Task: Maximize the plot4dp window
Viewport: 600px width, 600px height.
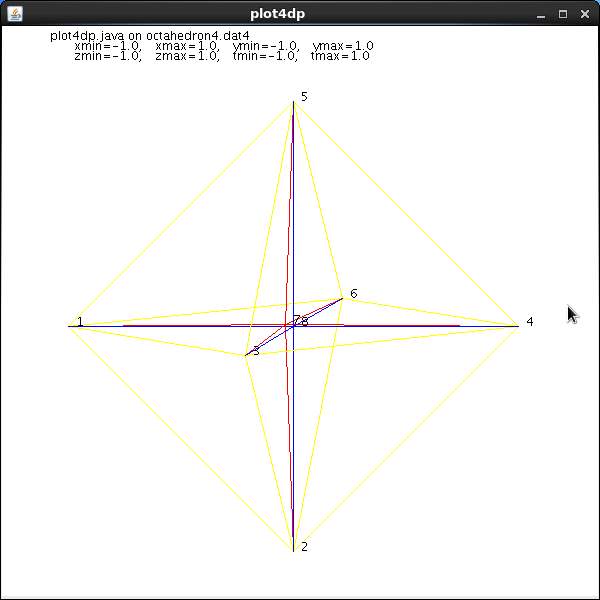Action: pyautogui.click(x=562, y=15)
